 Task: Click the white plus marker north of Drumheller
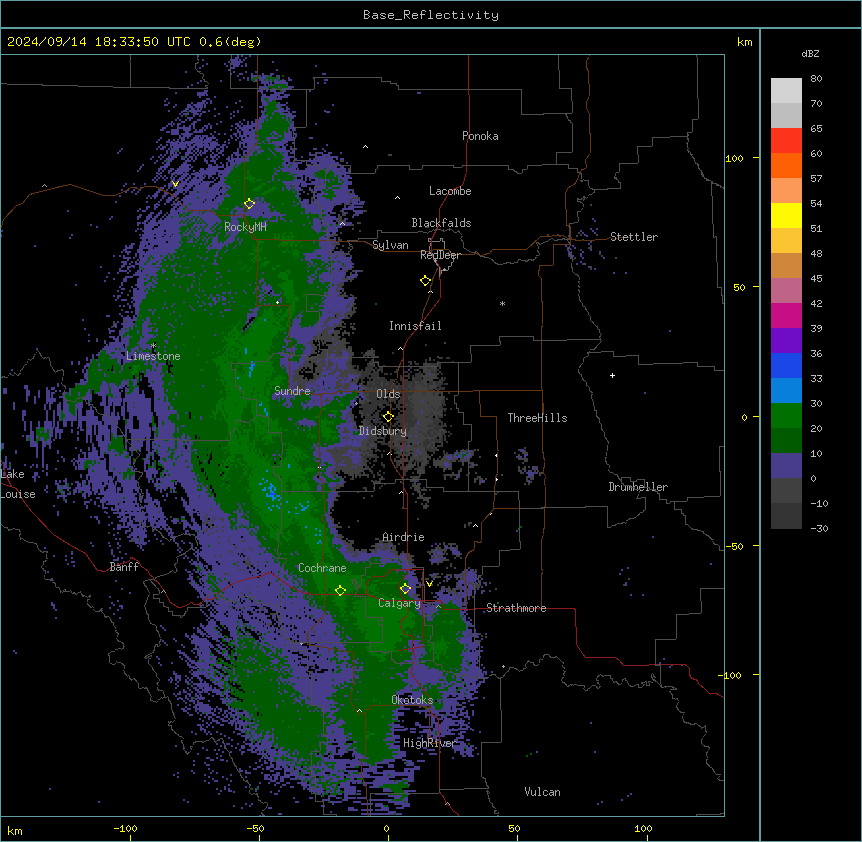point(612,375)
